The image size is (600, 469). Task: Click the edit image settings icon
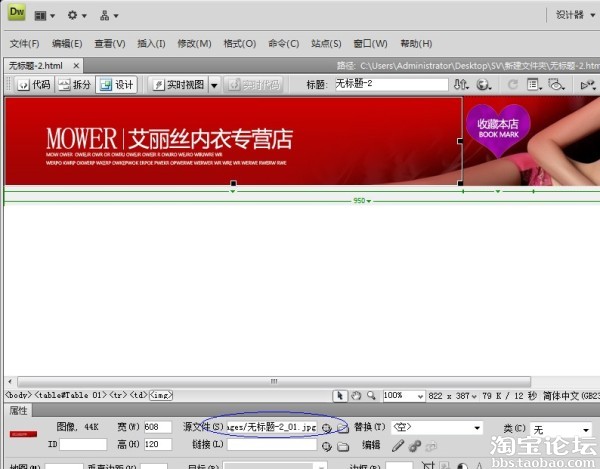(x=414, y=446)
